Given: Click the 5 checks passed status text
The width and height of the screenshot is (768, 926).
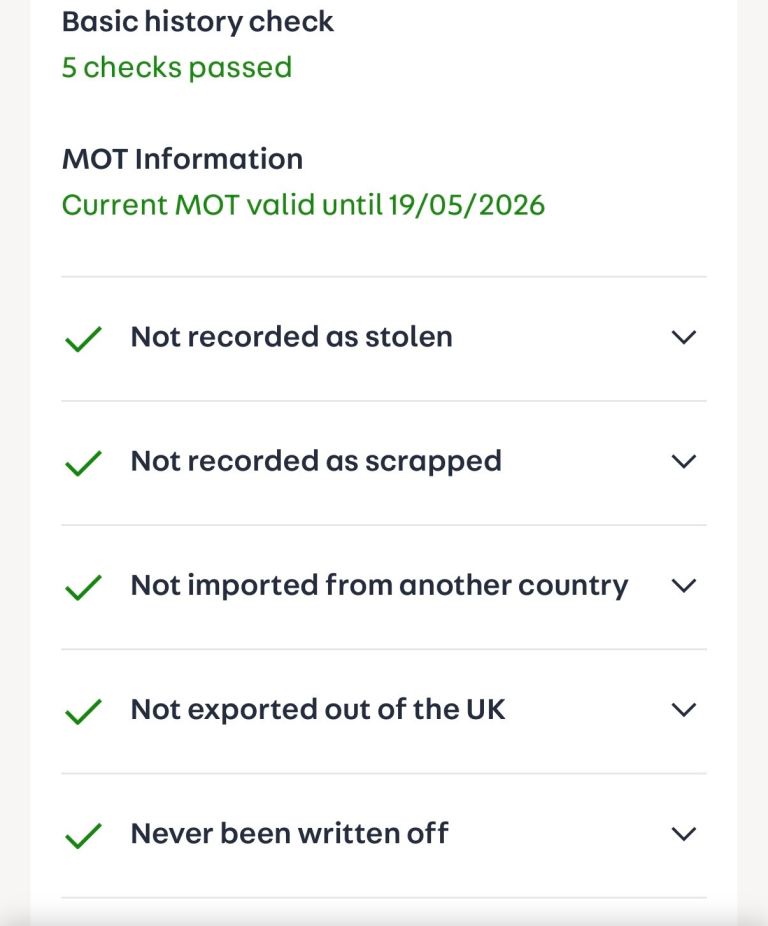Looking at the screenshot, I should point(177,67).
